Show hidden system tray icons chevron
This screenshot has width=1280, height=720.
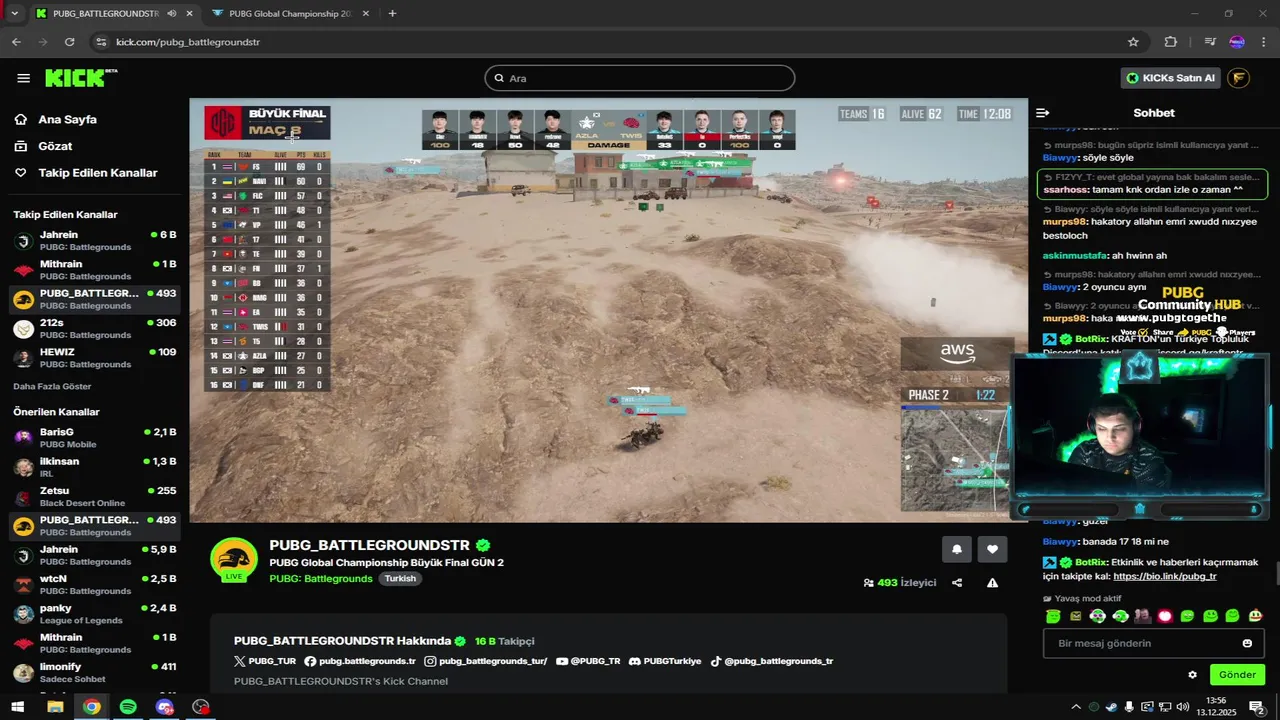click(x=1076, y=707)
